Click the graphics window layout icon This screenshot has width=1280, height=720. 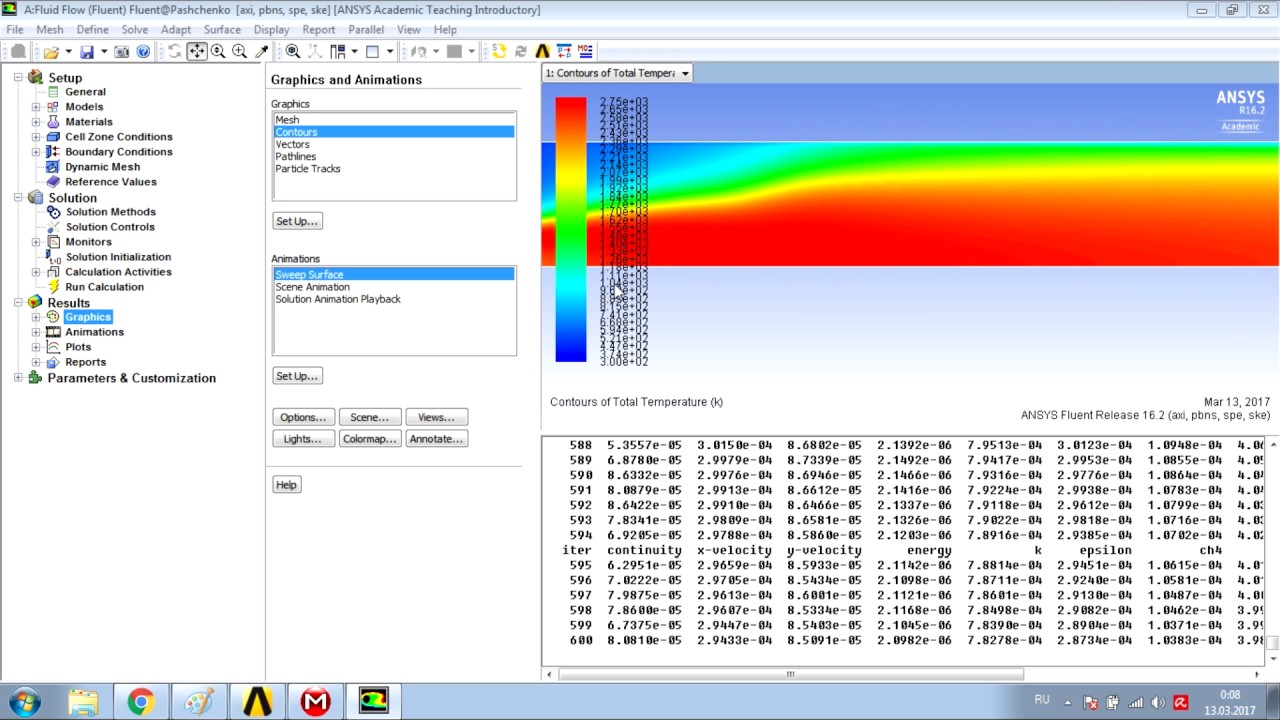(x=372, y=51)
